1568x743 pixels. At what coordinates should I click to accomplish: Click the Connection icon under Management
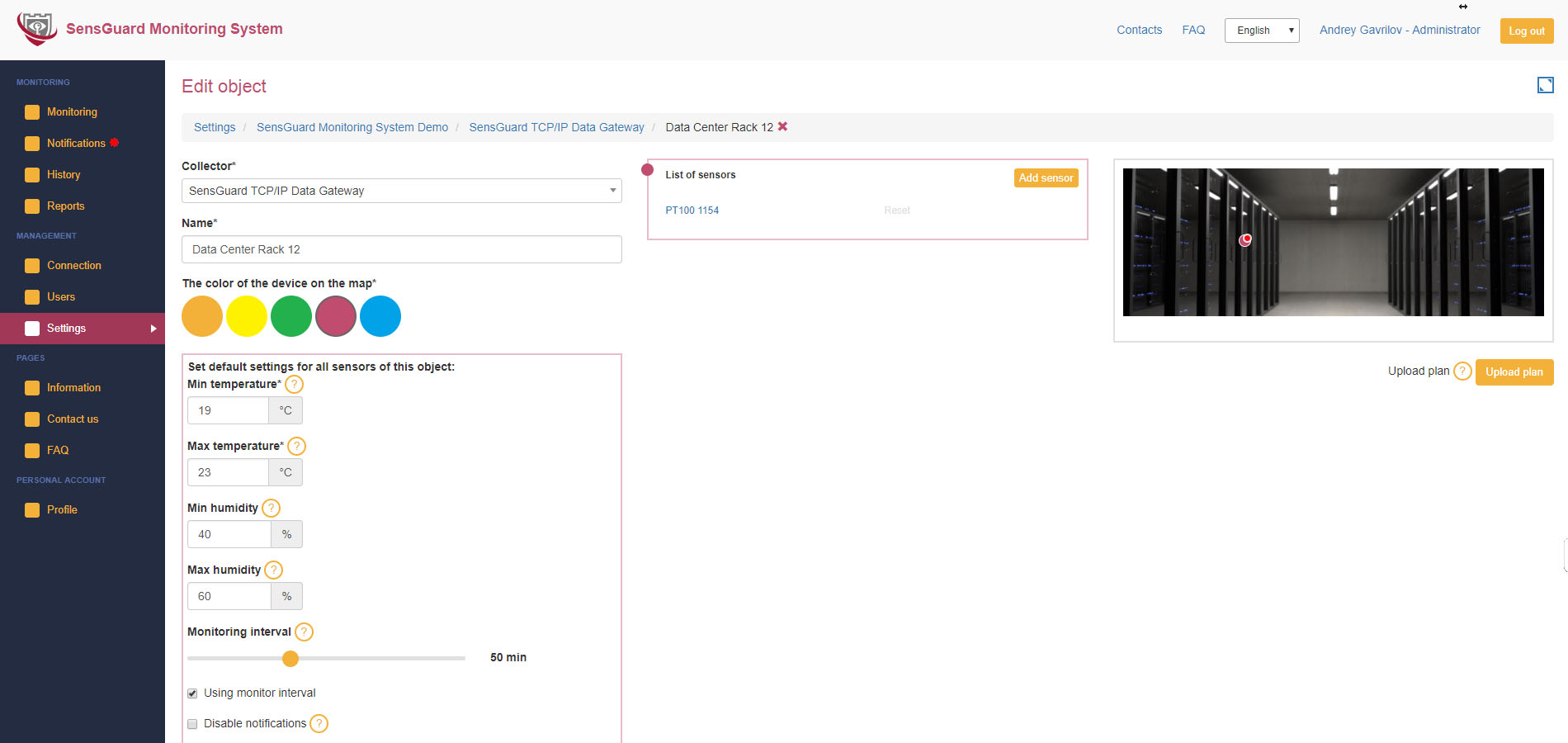click(32, 265)
